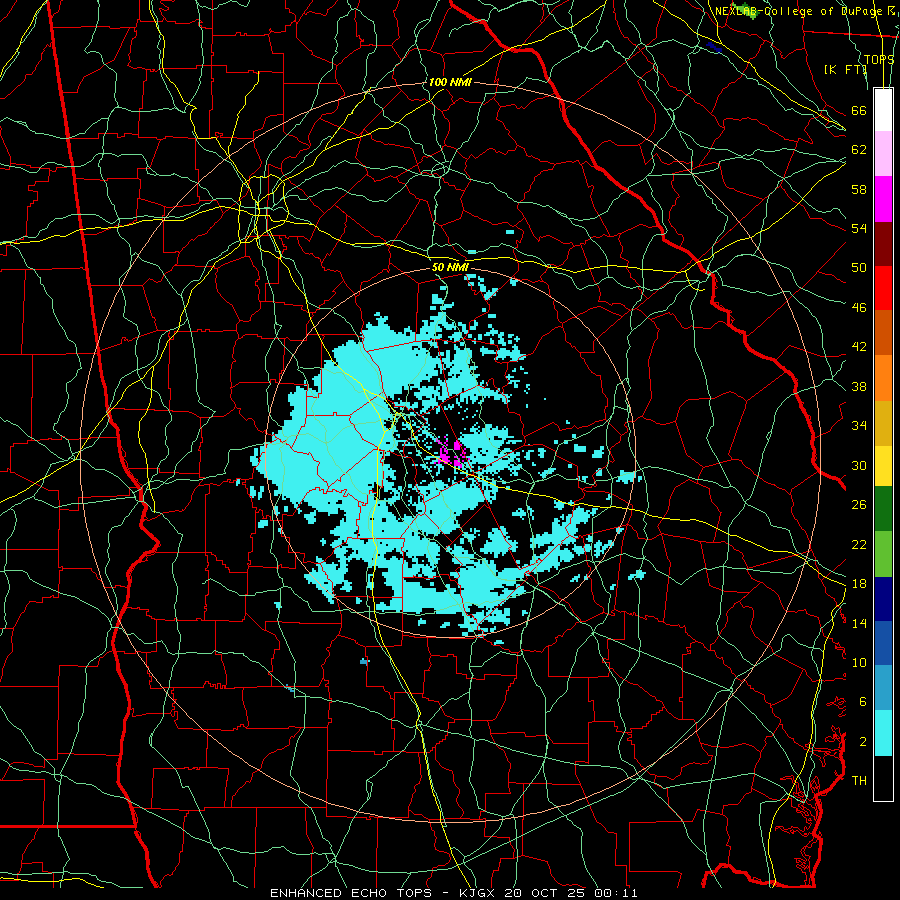Click the '34' legend value
Image resolution: width=900 pixels, height=900 pixels.
point(859,426)
